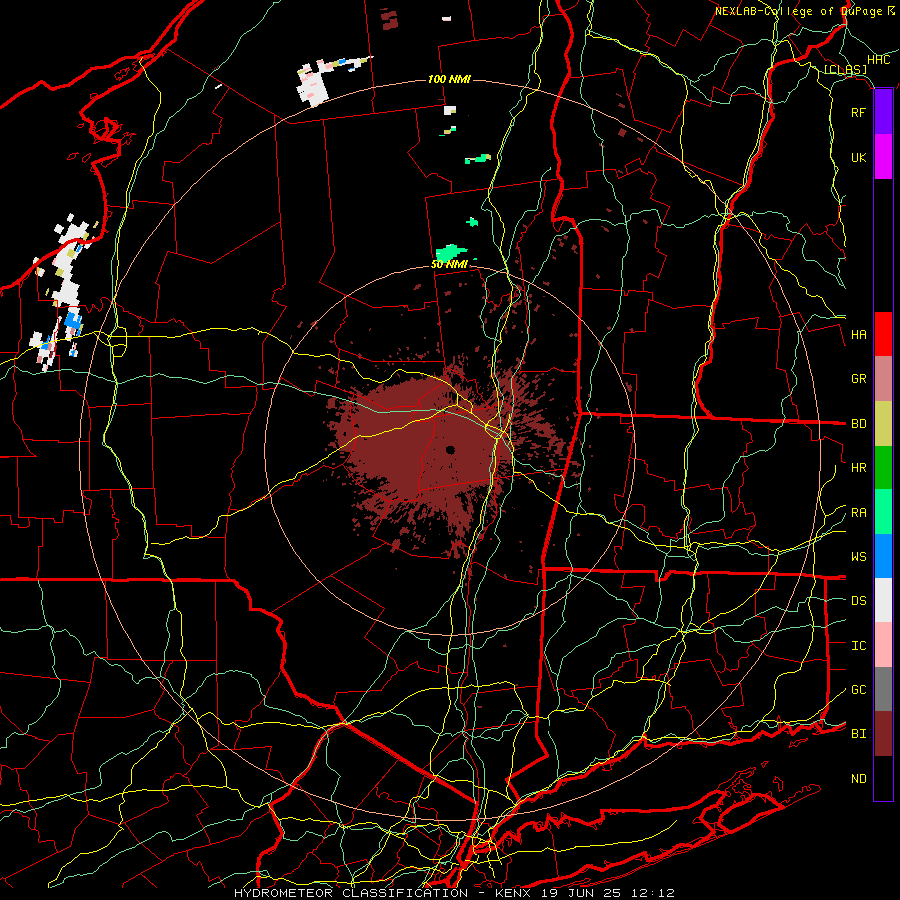Click the UK magenta legend color swatch
The image size is (900, 900).
click(883, 157)
